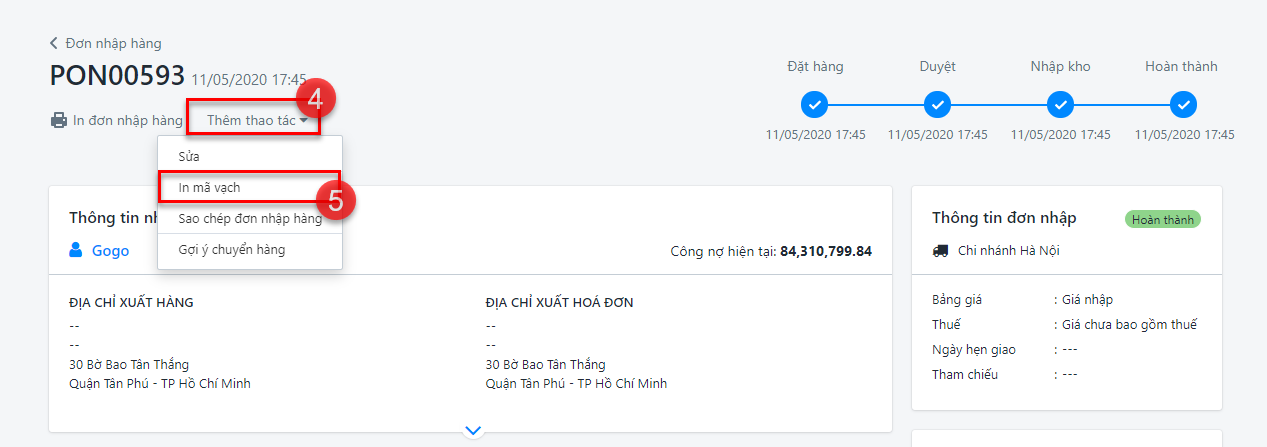Click the Duyệt step checkmark circle
This screenshot has width=1267, height=447.
937,104
